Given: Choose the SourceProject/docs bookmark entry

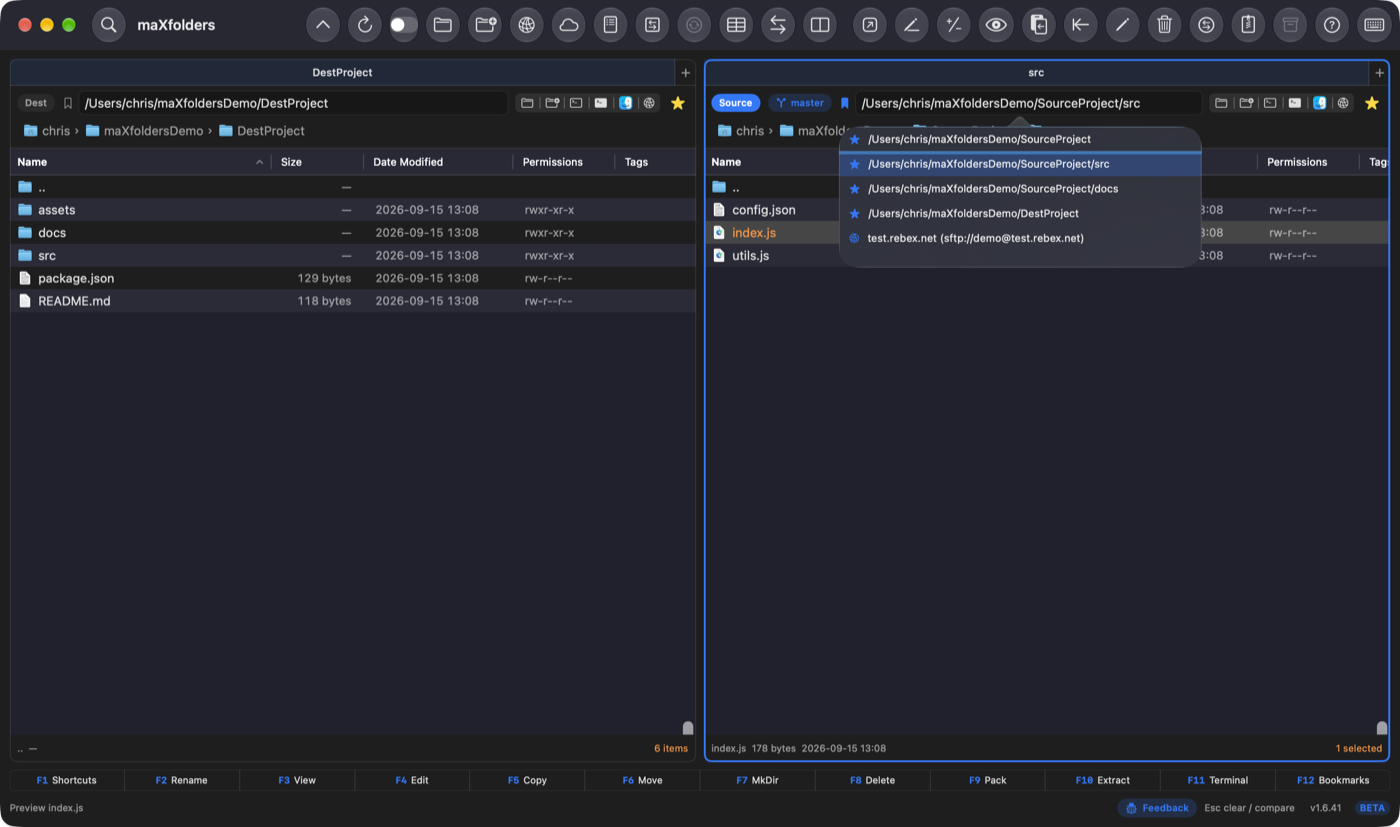Looking at the screenshot, I should (x=1019, y=189).
